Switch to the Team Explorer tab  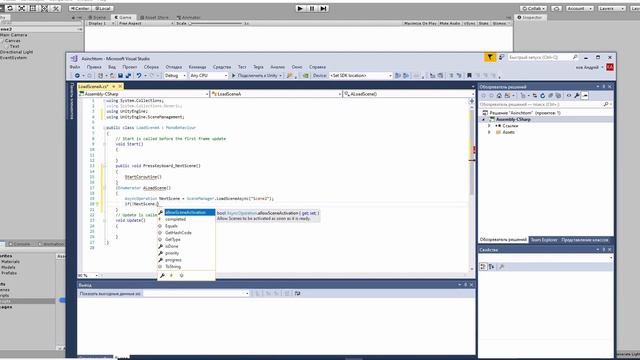544,240
